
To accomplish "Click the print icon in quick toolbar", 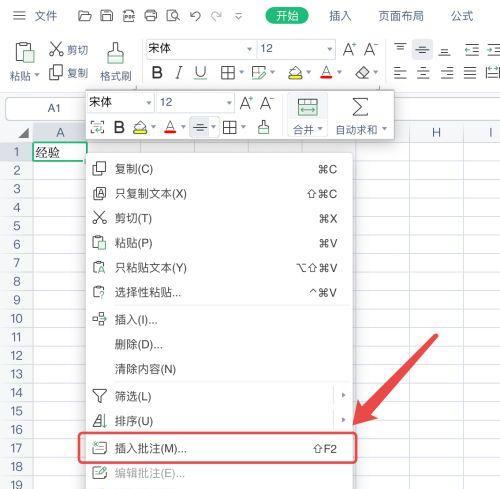I will [151, 16].
